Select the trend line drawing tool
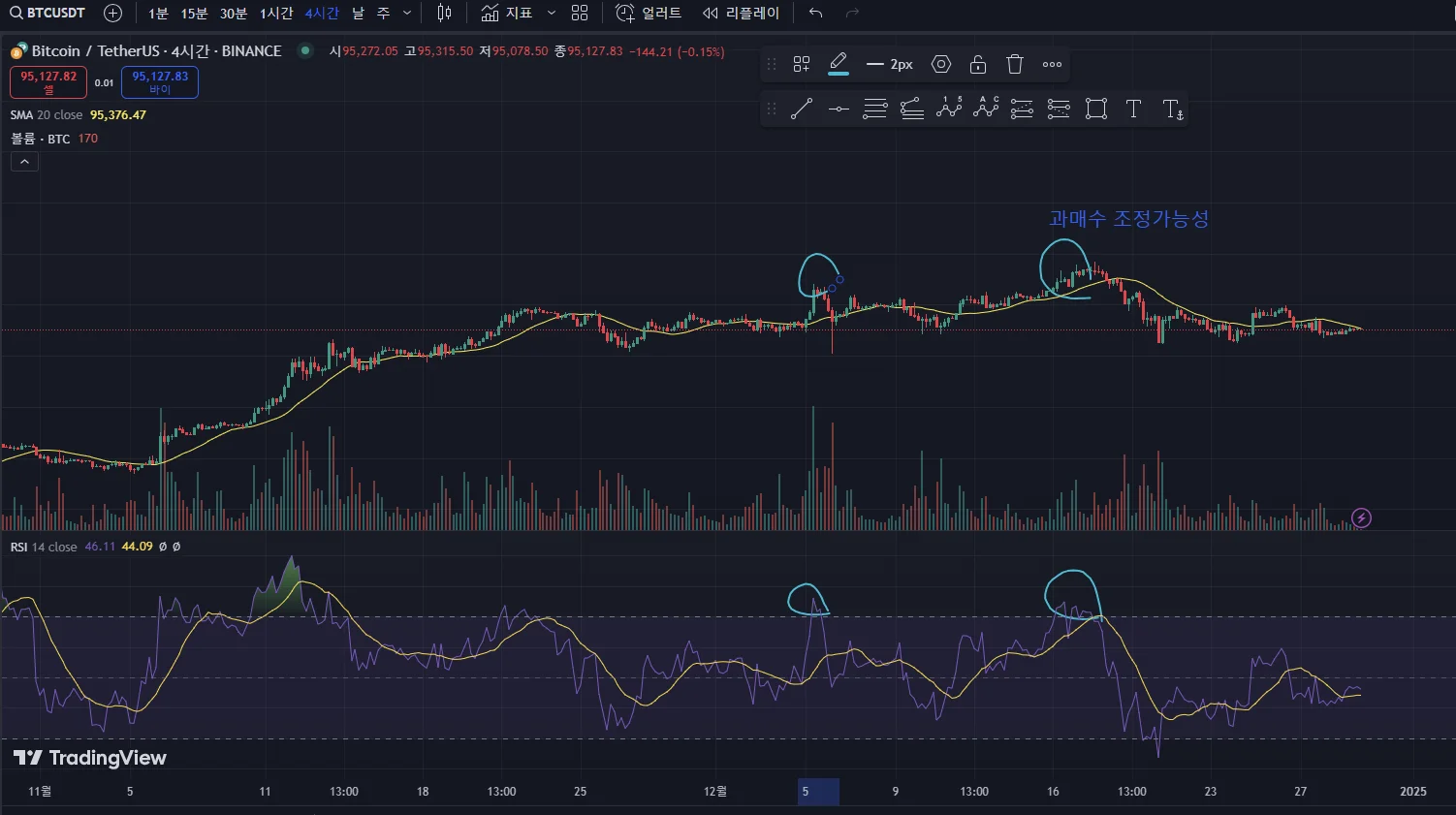This screenshot has height=815, width=1456. pos(801,110)
